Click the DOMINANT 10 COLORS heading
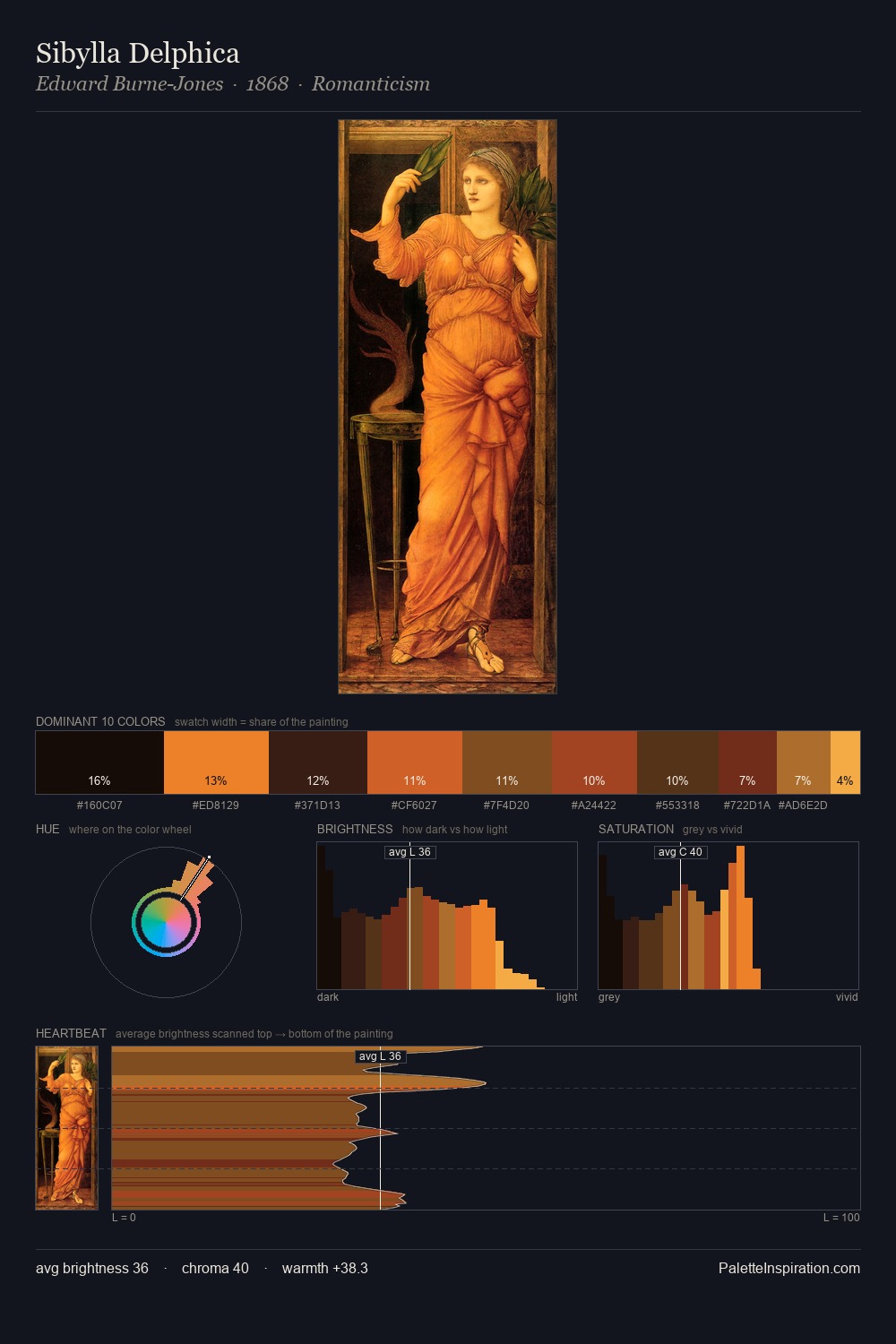 pos(100,721)
